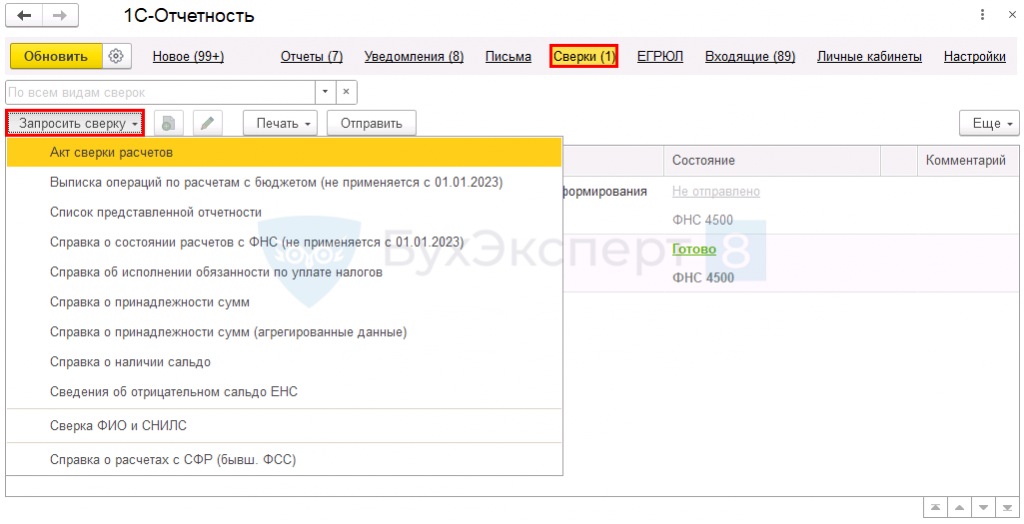The width and height of the screenshot is (1024, 524).
Task: Open the Личные кабинеты tab
Action: [869, 57]
